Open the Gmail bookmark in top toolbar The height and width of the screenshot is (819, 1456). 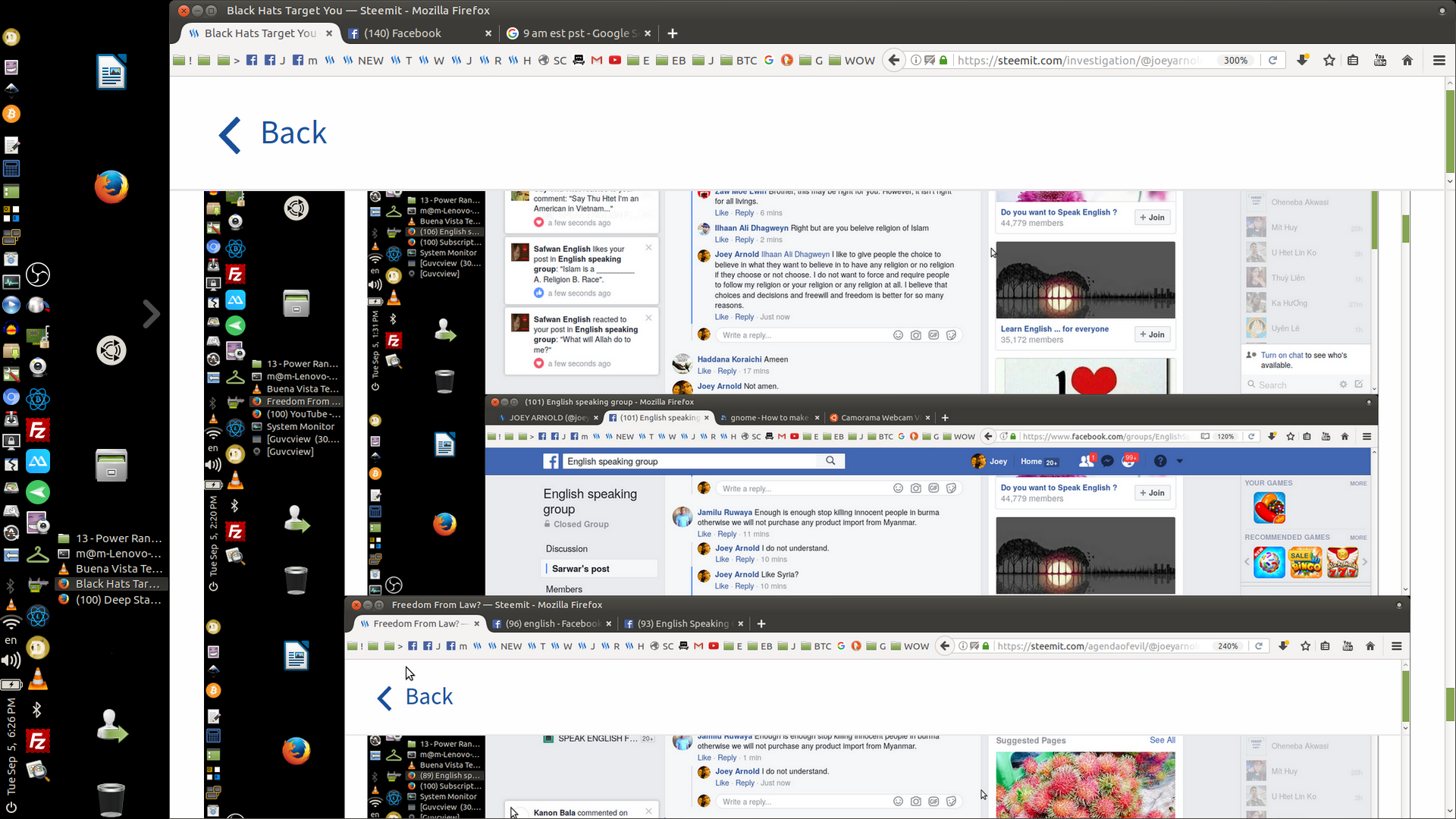pyautogui.click(x=597, y=60)
